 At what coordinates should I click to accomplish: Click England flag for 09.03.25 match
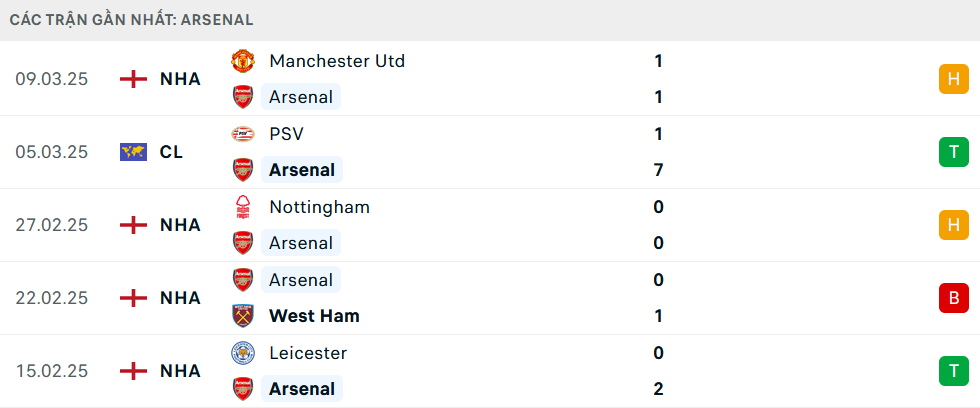point(133,79)
